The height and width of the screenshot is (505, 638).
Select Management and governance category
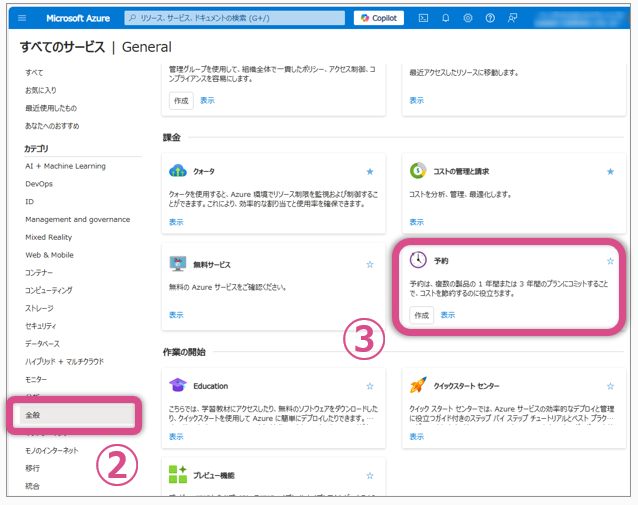point(78,219)
